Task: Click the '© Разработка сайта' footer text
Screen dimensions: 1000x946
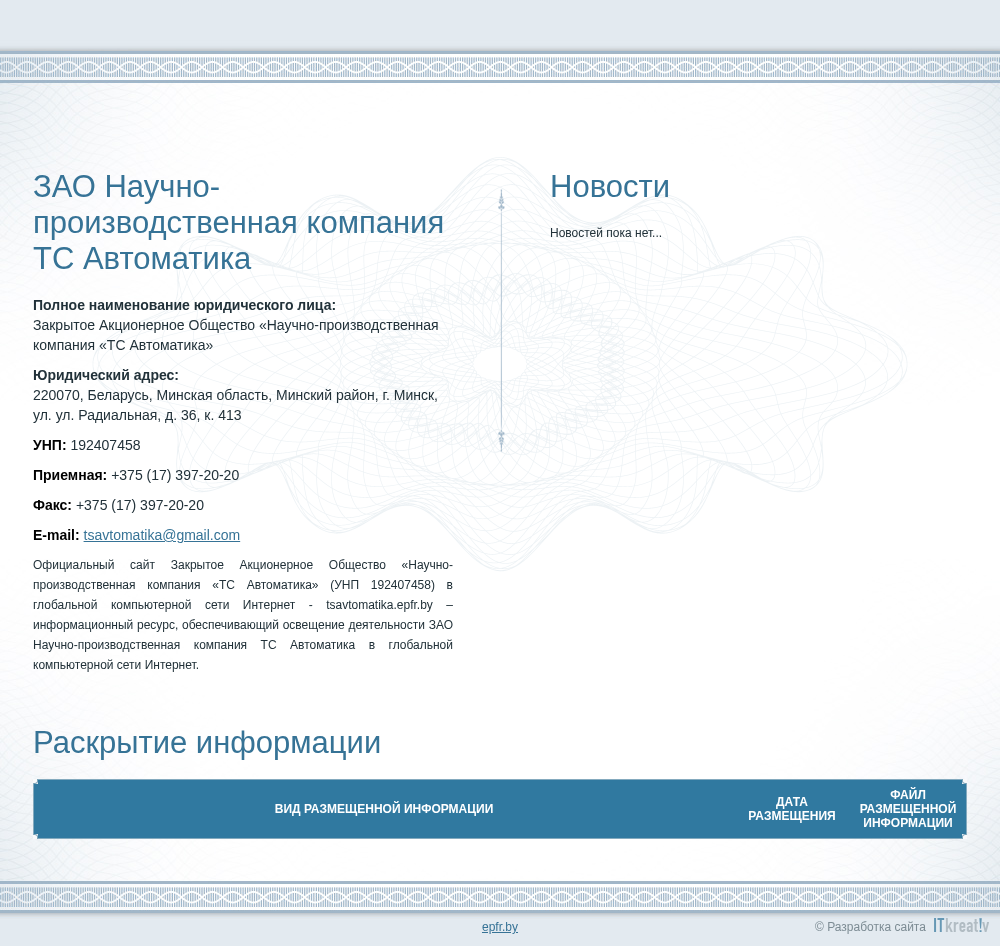Action: tap(870, 927)
